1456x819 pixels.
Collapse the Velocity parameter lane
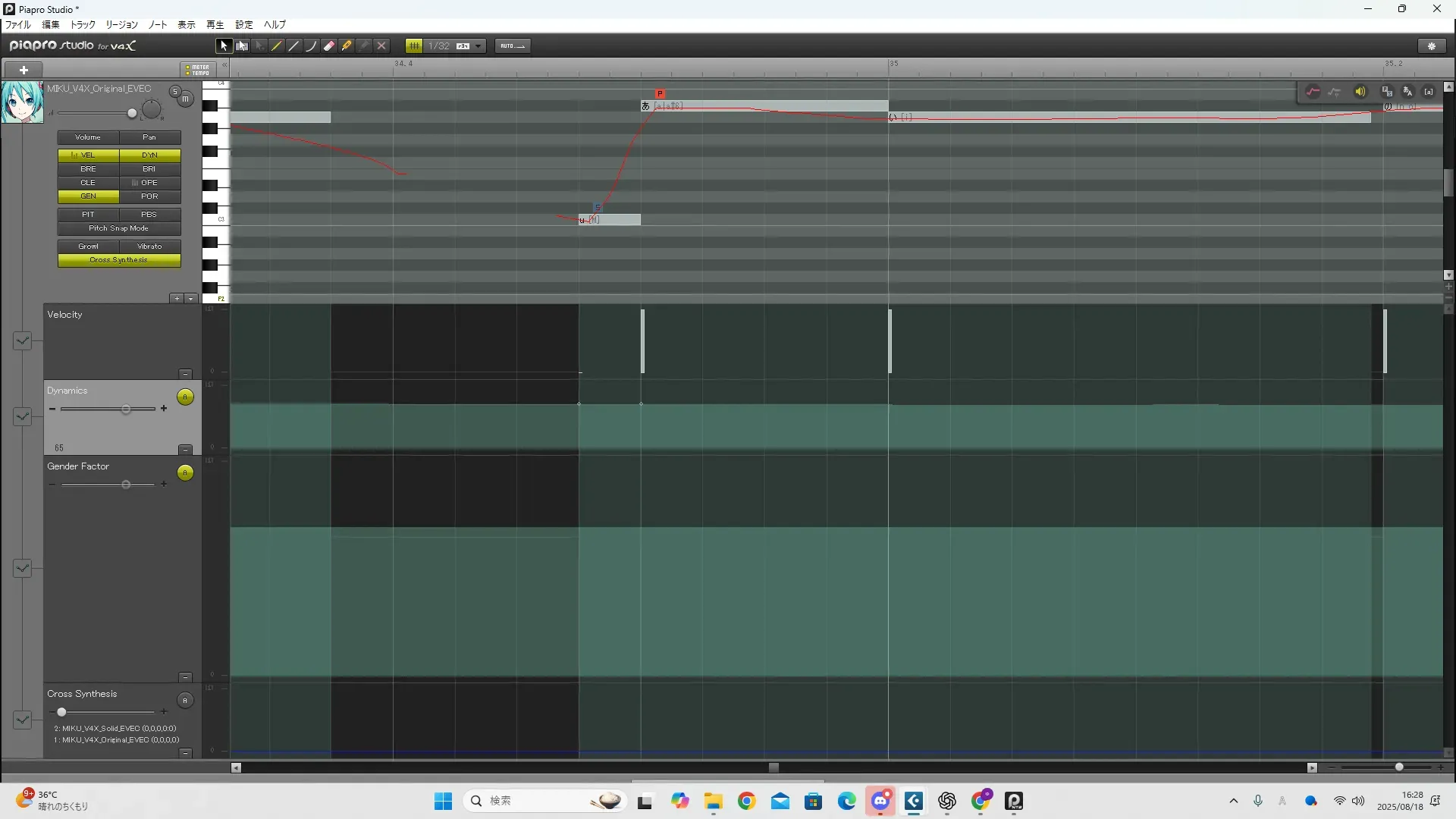[x=185, y=374]
